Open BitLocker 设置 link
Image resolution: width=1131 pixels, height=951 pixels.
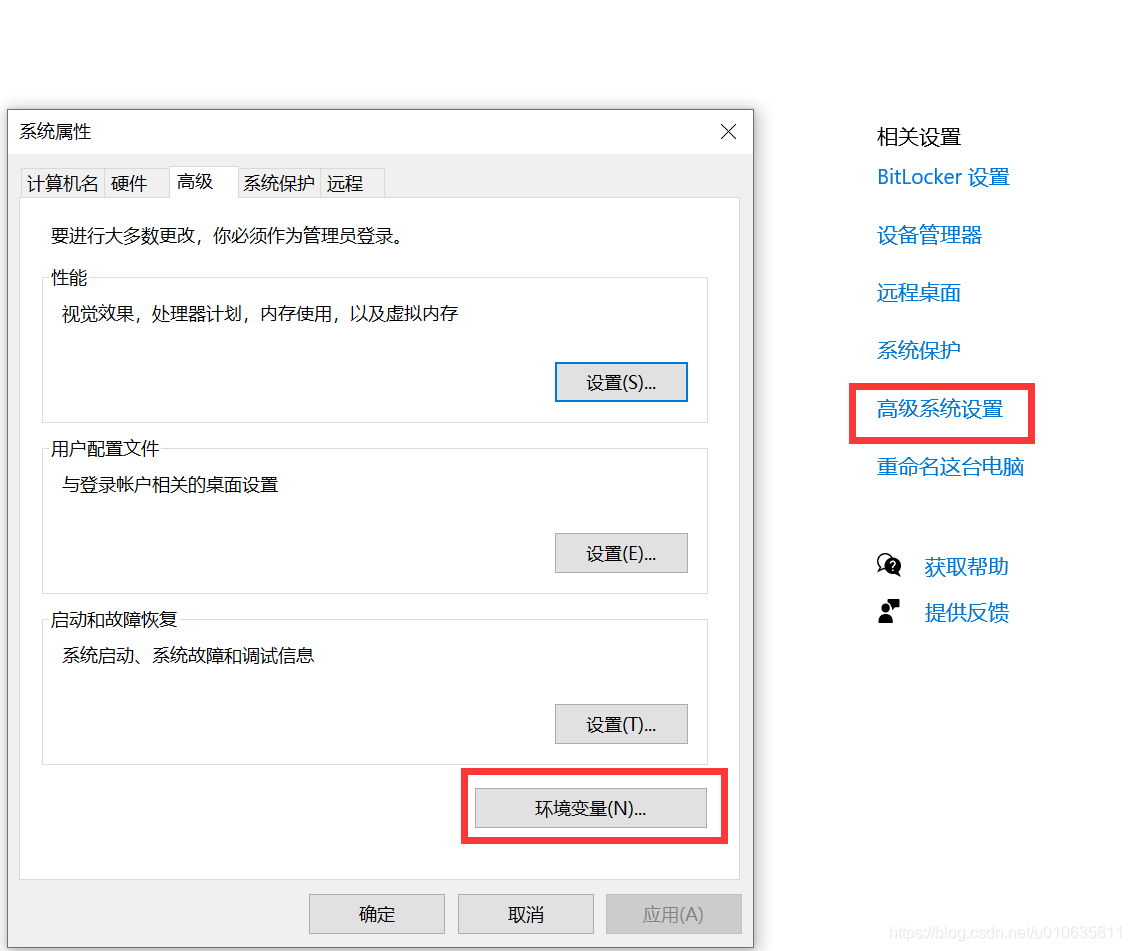[x=943, y=177]
